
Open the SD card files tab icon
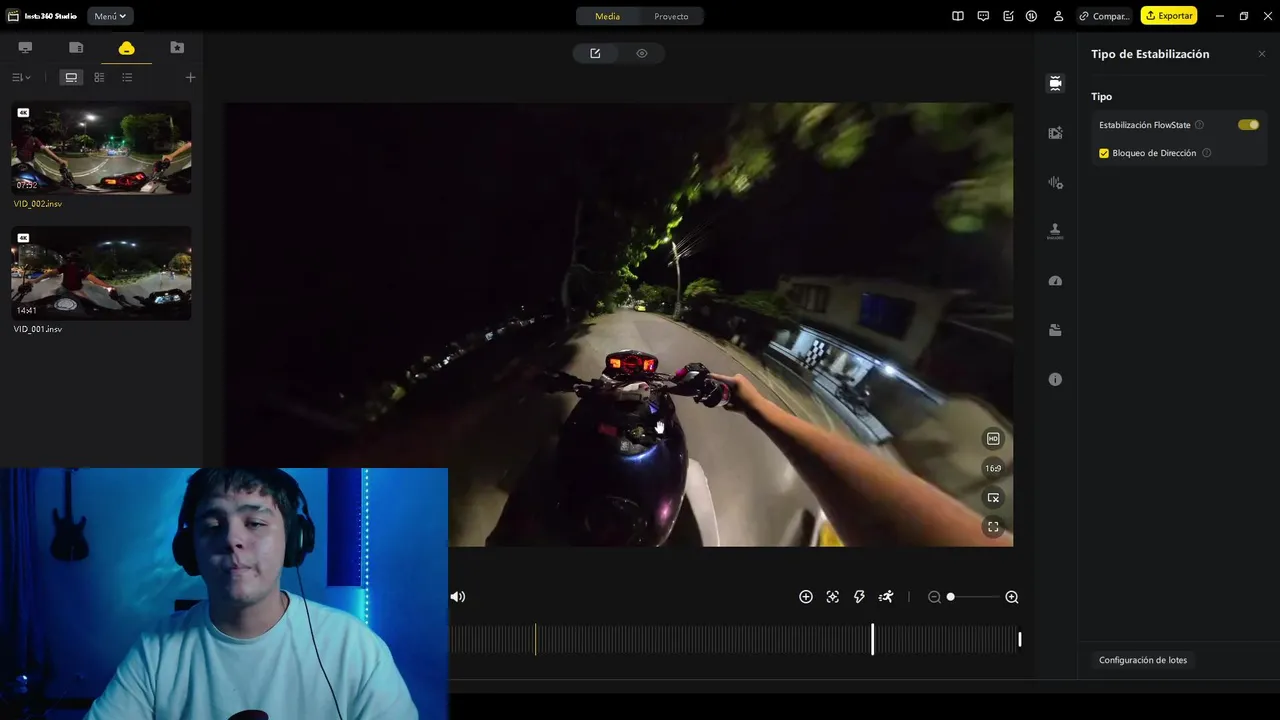[x=76, y=47]
